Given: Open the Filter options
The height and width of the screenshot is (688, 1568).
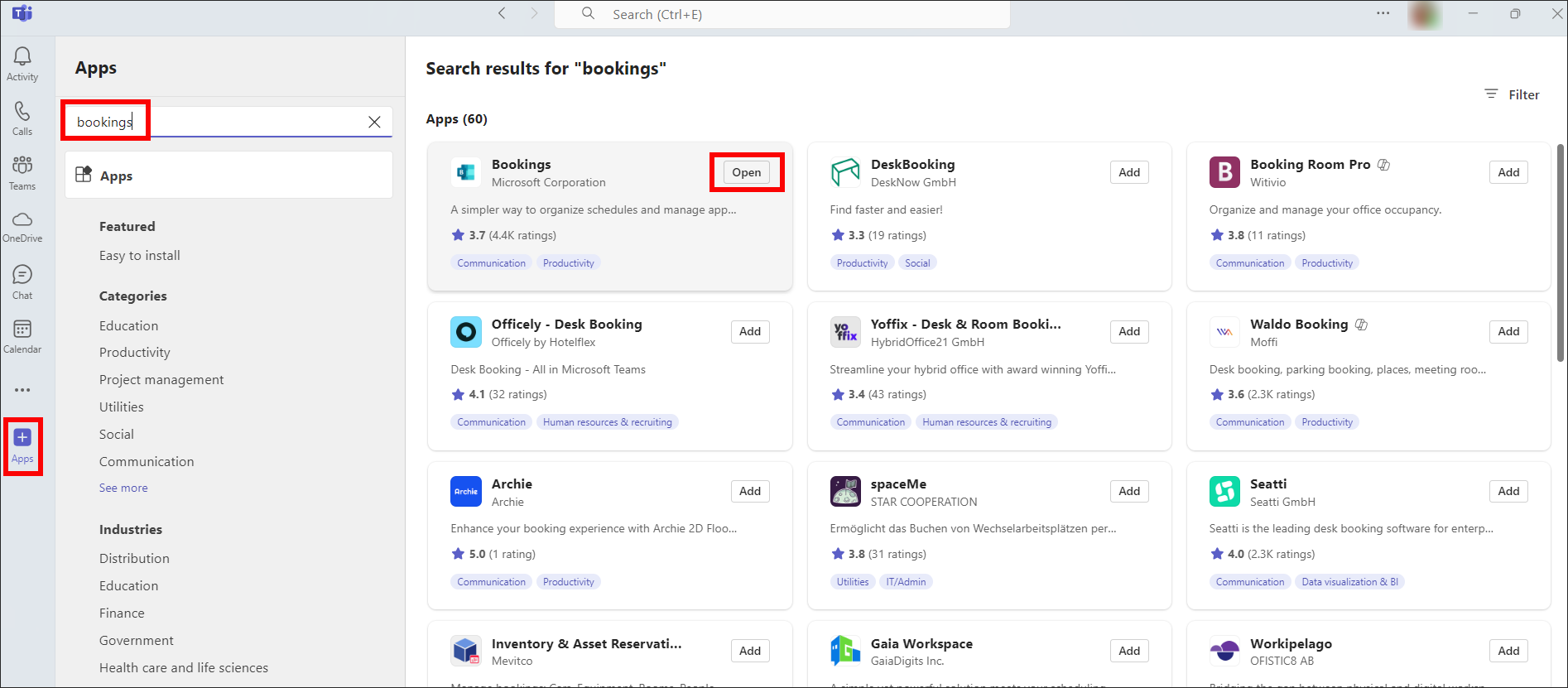Looking at the screenshot, I should (1512, 94).
